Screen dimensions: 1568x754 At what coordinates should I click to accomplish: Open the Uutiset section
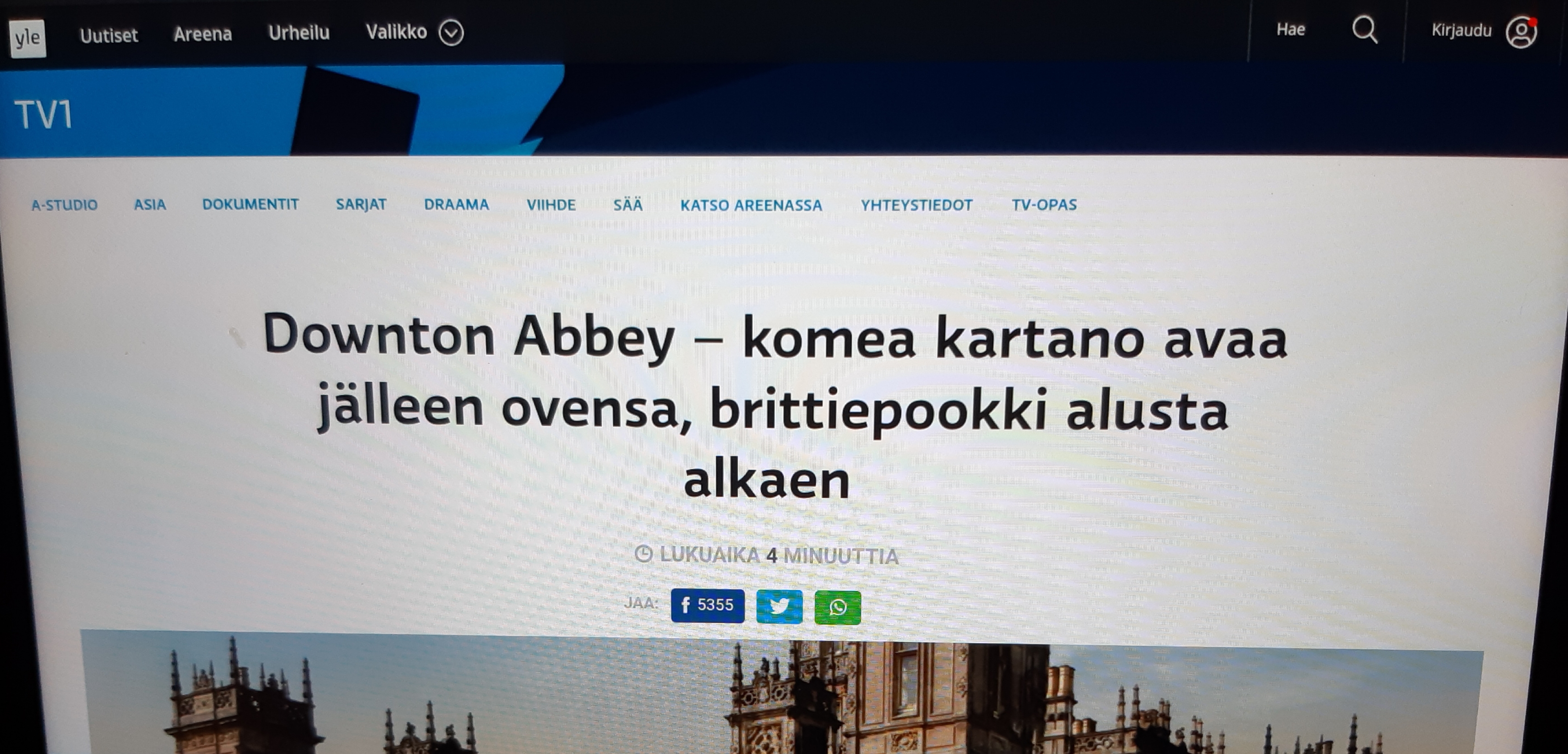tap(109, 35)
